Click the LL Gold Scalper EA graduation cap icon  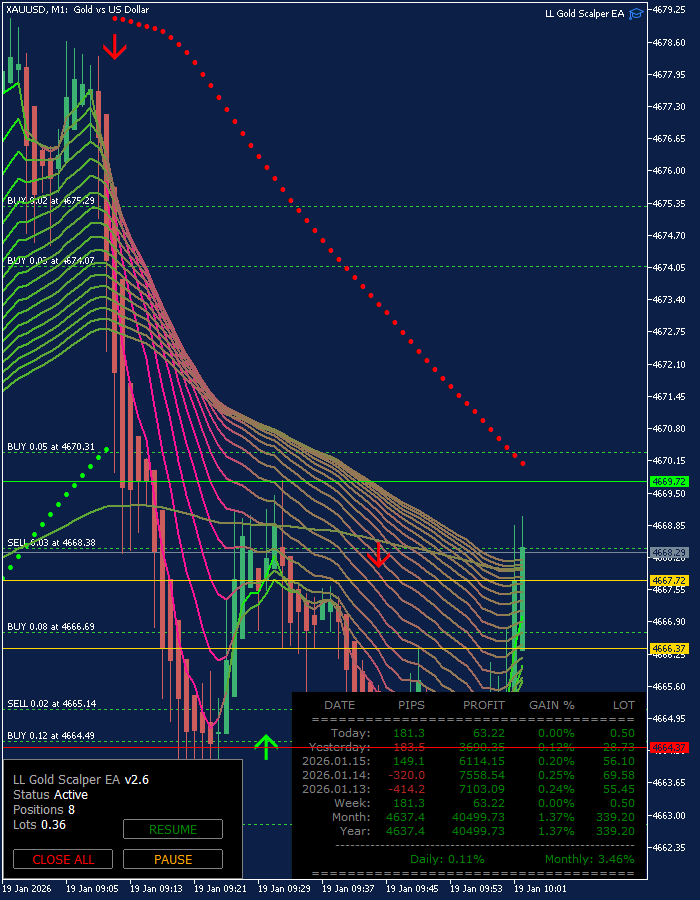(x=636, y=14)
